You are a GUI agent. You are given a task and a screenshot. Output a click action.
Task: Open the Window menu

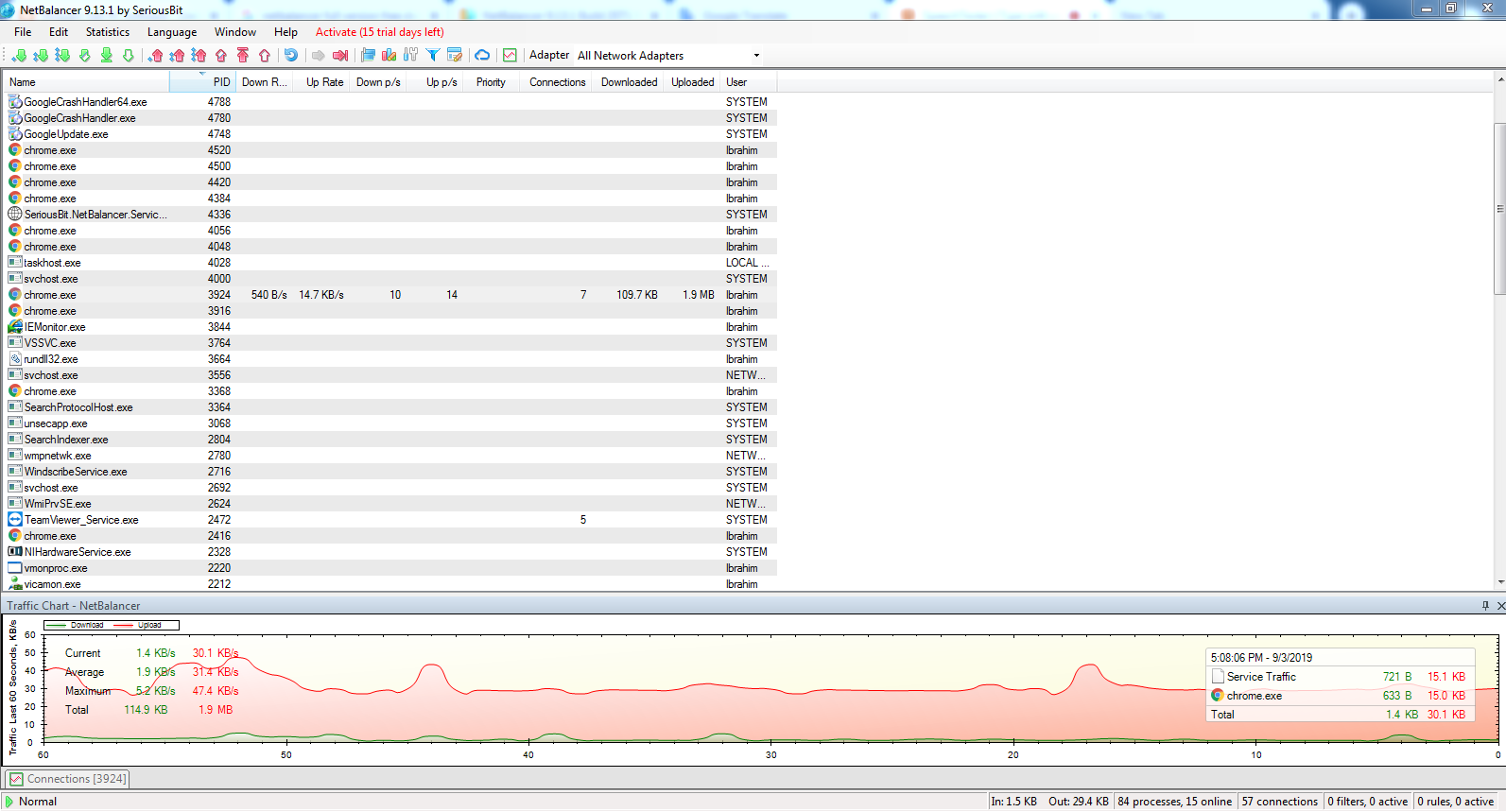click(x=235, y=32)
